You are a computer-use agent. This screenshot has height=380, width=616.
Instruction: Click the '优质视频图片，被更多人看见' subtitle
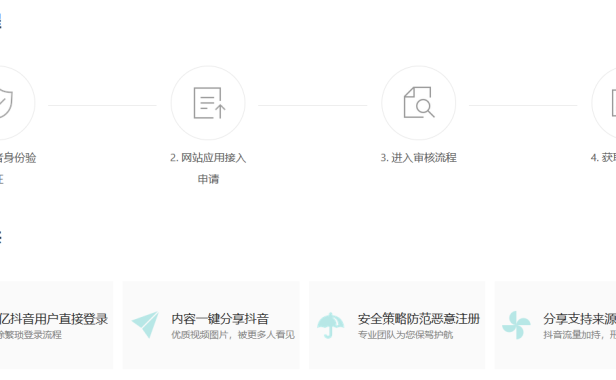233,335
